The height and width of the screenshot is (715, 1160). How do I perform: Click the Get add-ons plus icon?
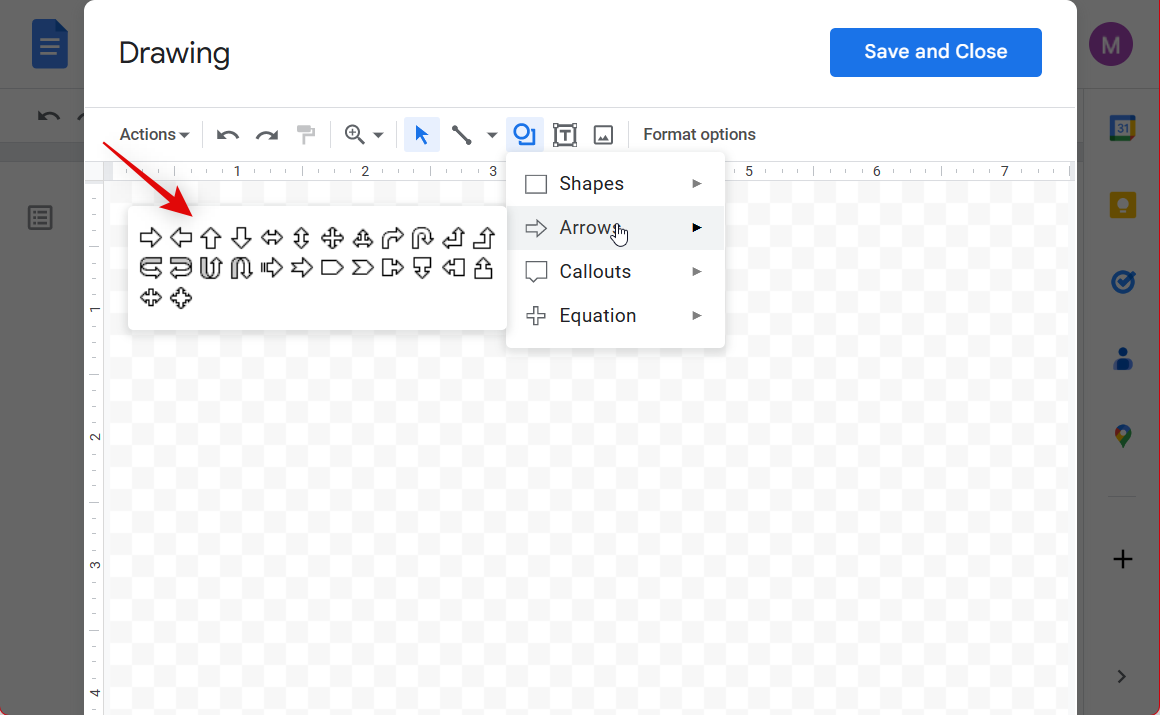pos(1122,559)
